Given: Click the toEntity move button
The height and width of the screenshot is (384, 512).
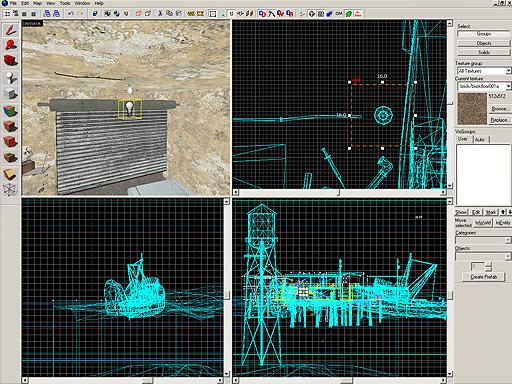Looking at the screenshot, I should click(502, 223).
